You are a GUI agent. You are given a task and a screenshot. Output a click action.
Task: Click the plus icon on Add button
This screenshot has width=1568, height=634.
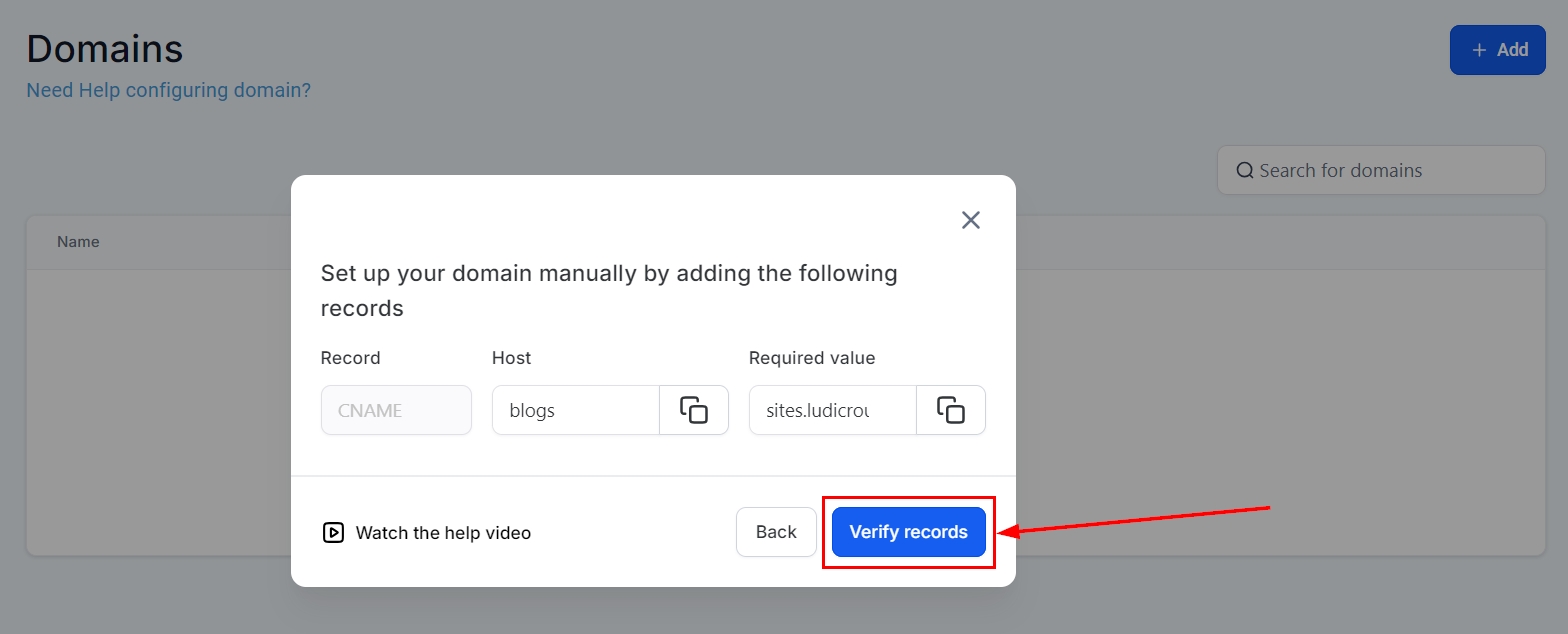1479,50
